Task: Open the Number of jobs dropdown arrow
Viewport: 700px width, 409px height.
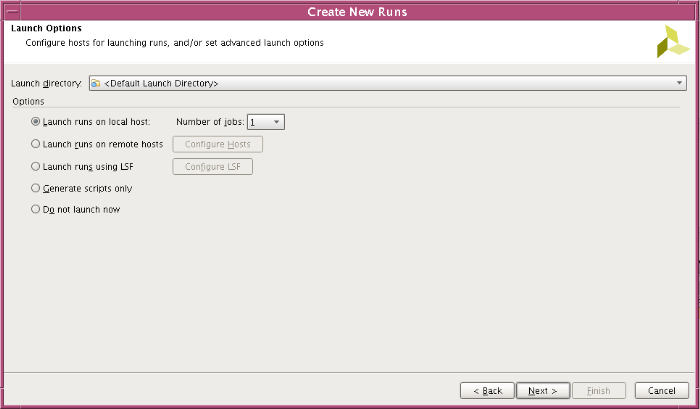Action: click(x=277, y=122)
